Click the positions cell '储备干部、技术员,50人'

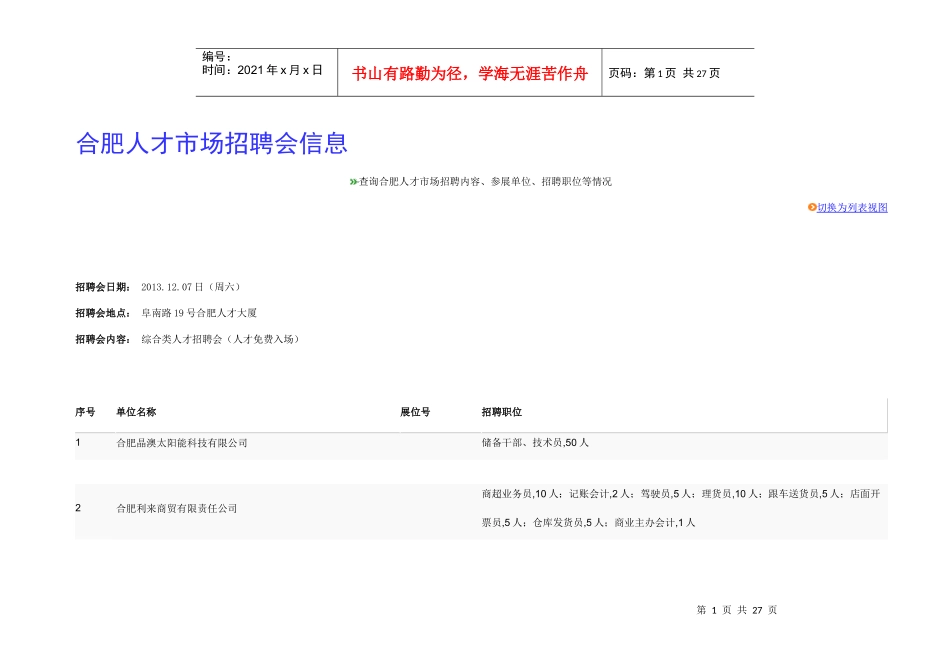[535, 443]
